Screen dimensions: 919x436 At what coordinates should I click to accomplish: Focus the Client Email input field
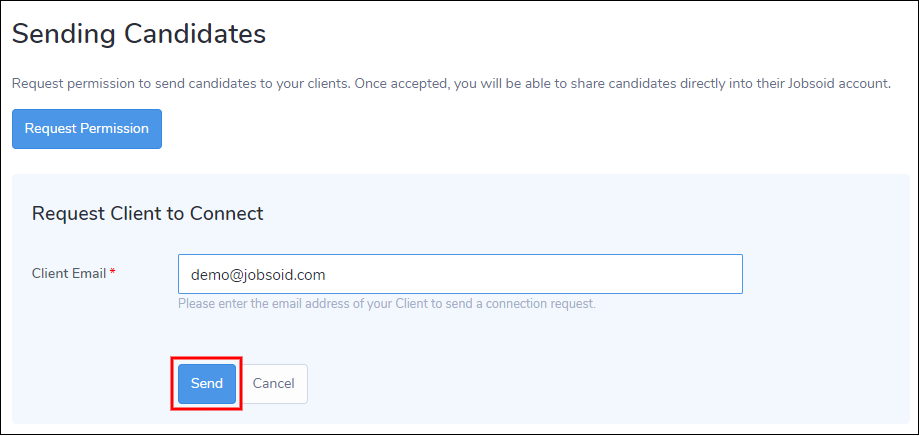click(460, 274)
